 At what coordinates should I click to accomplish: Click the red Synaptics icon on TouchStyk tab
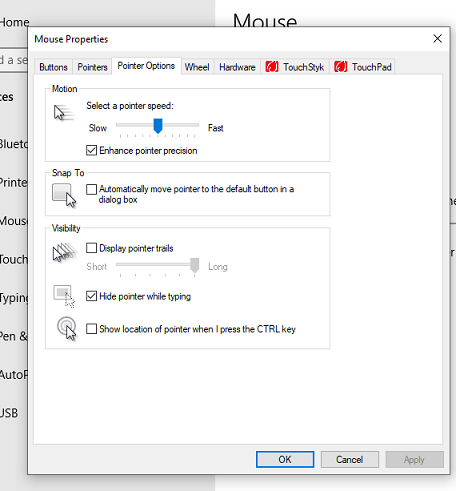(x=272, y=67)
